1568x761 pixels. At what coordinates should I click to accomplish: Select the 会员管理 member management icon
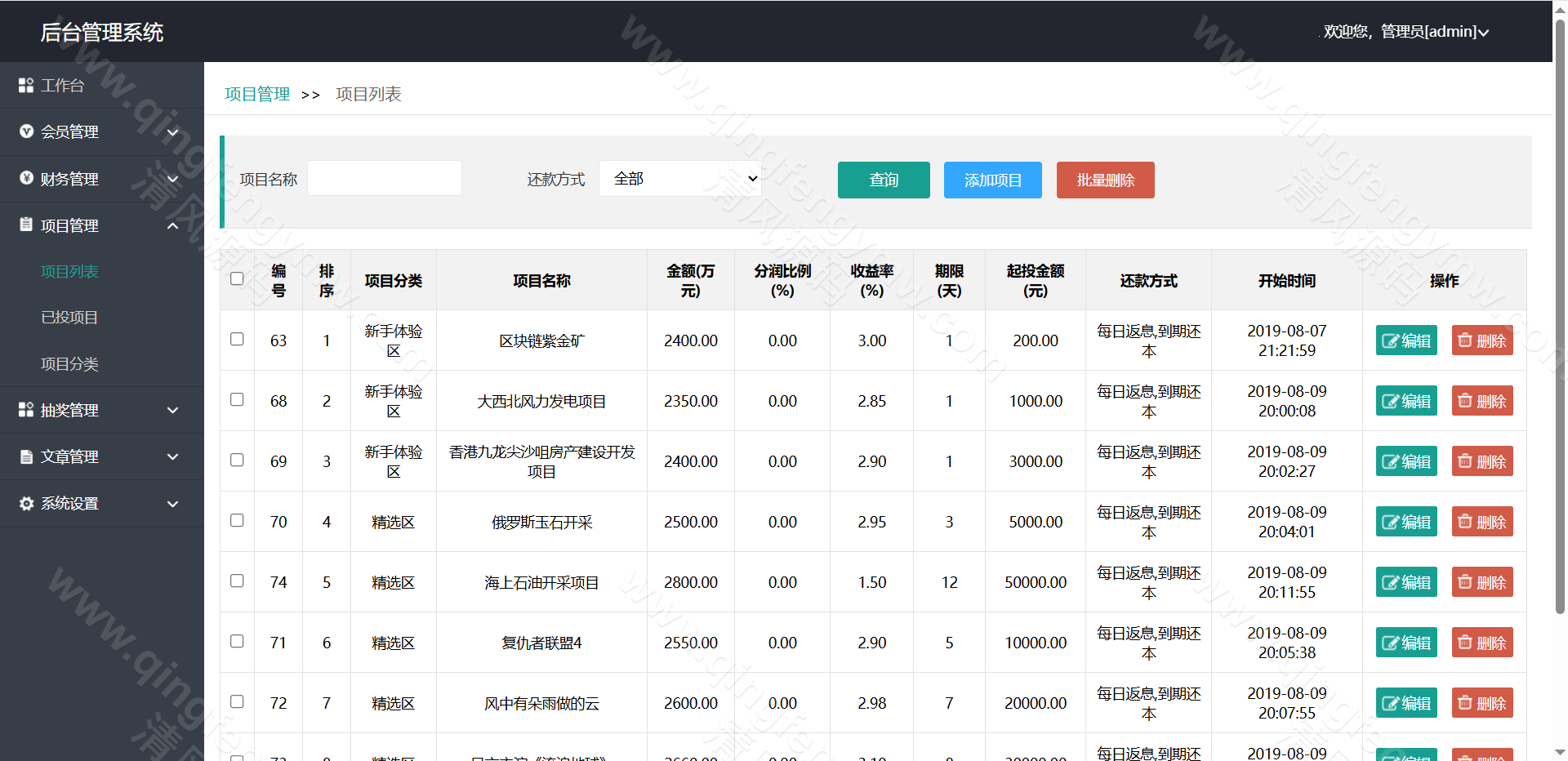click(x=24, y=131)
